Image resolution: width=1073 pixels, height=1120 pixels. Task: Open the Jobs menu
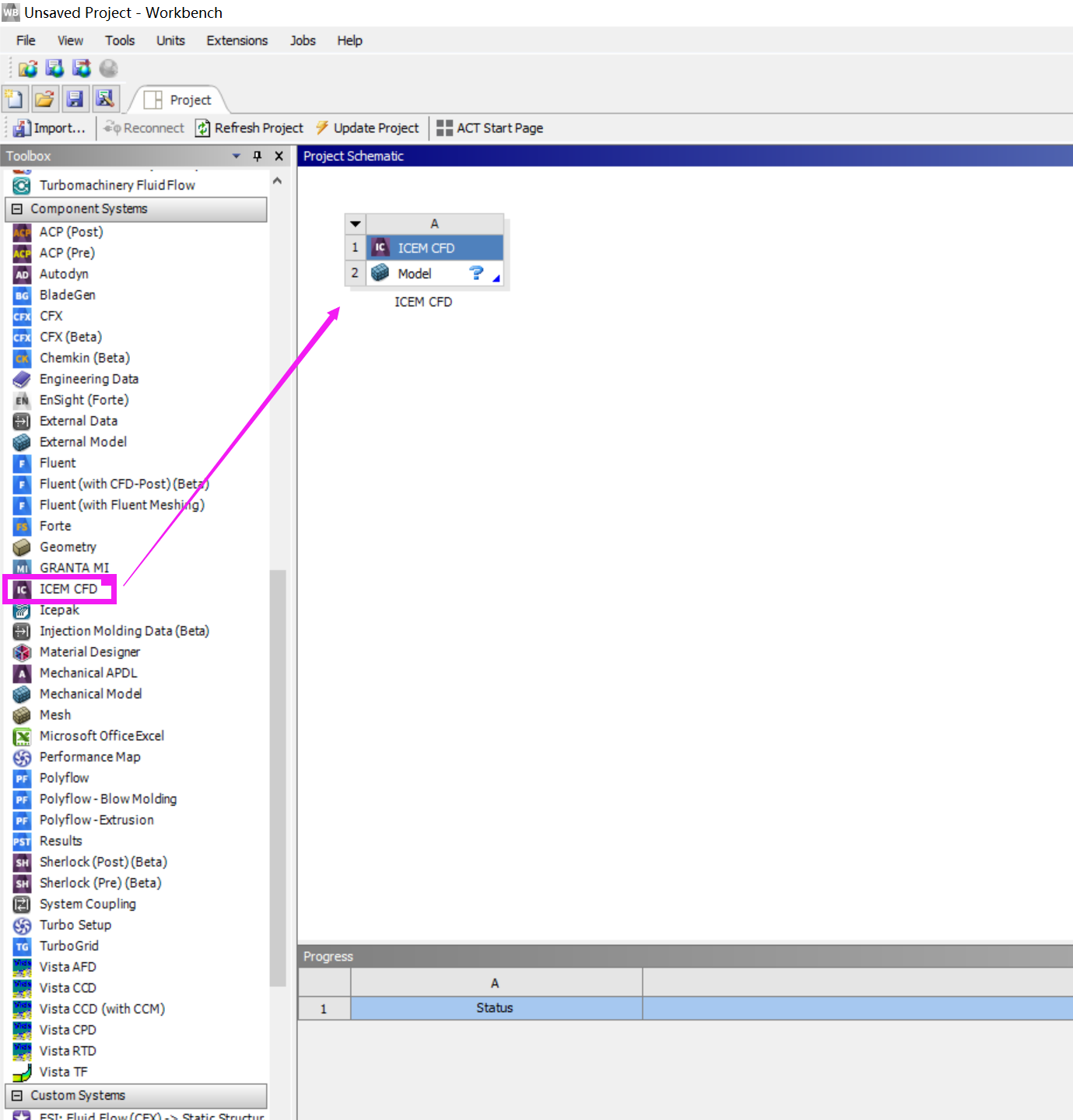point(303,40)
